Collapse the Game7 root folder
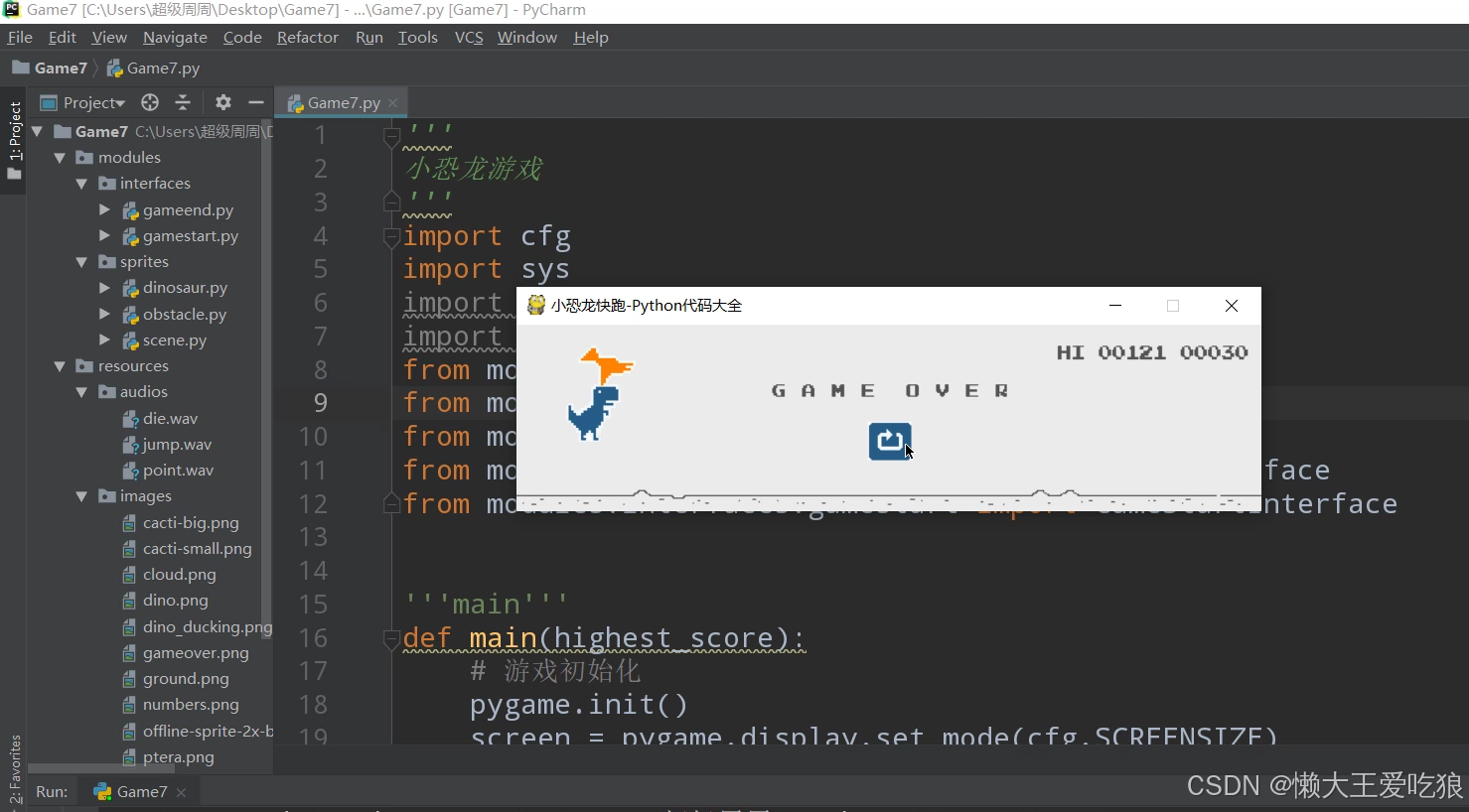The height and width of the screenshot is (812, 1469). (38, 131)
